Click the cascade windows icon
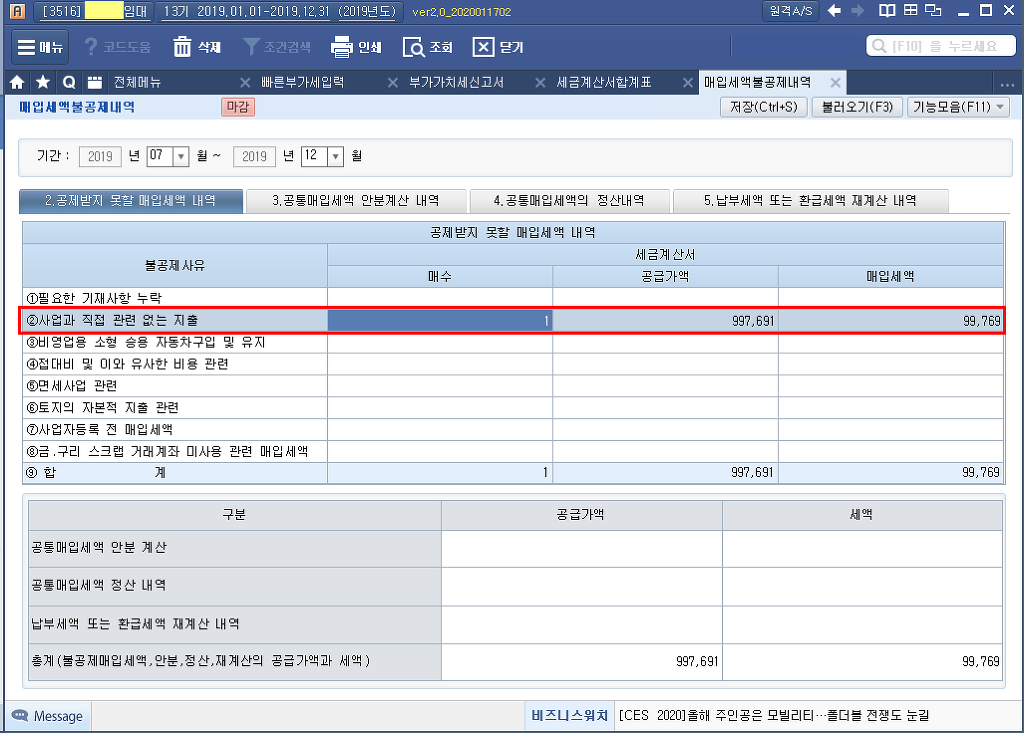 pos(934,10)
